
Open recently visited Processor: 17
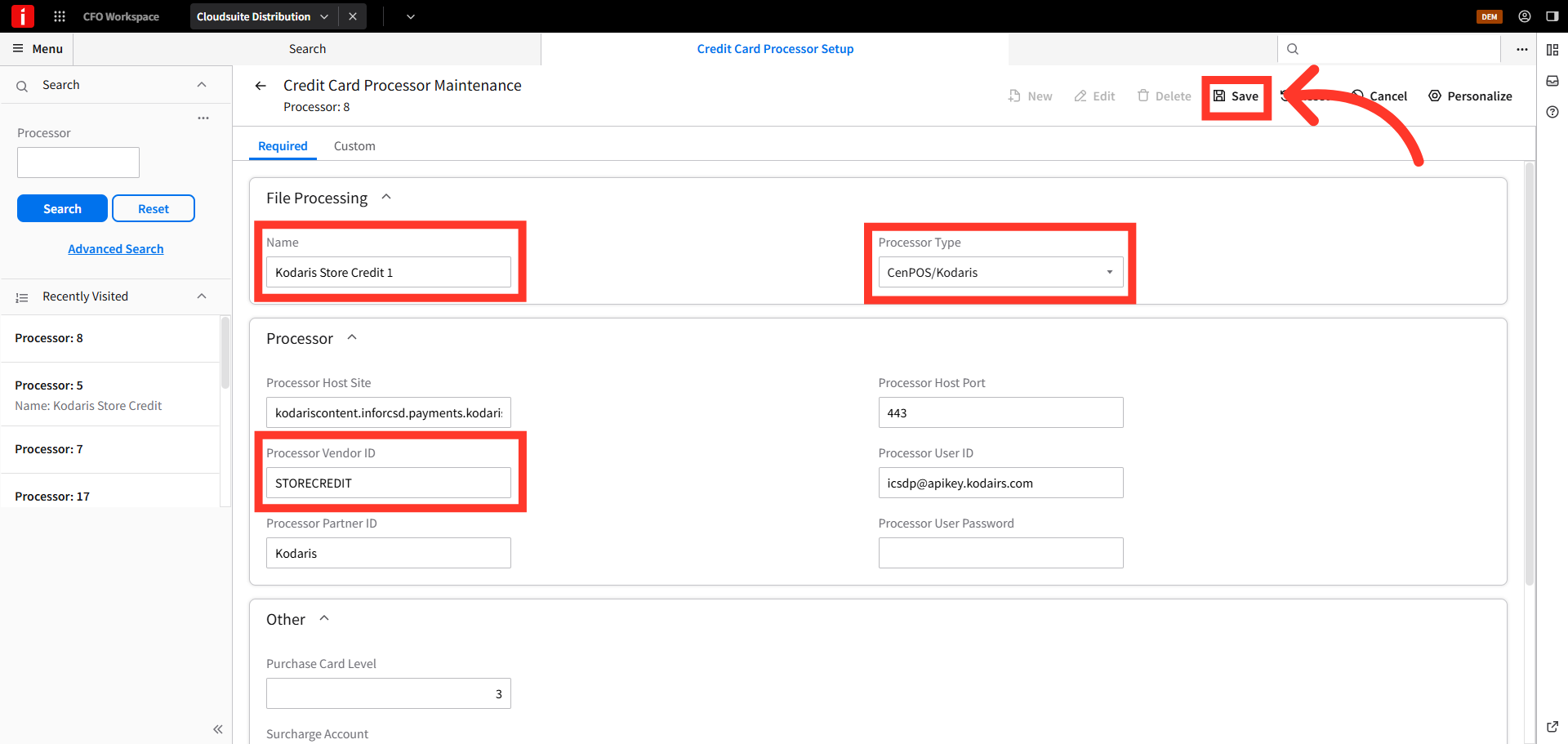click(x=110, y=492)
